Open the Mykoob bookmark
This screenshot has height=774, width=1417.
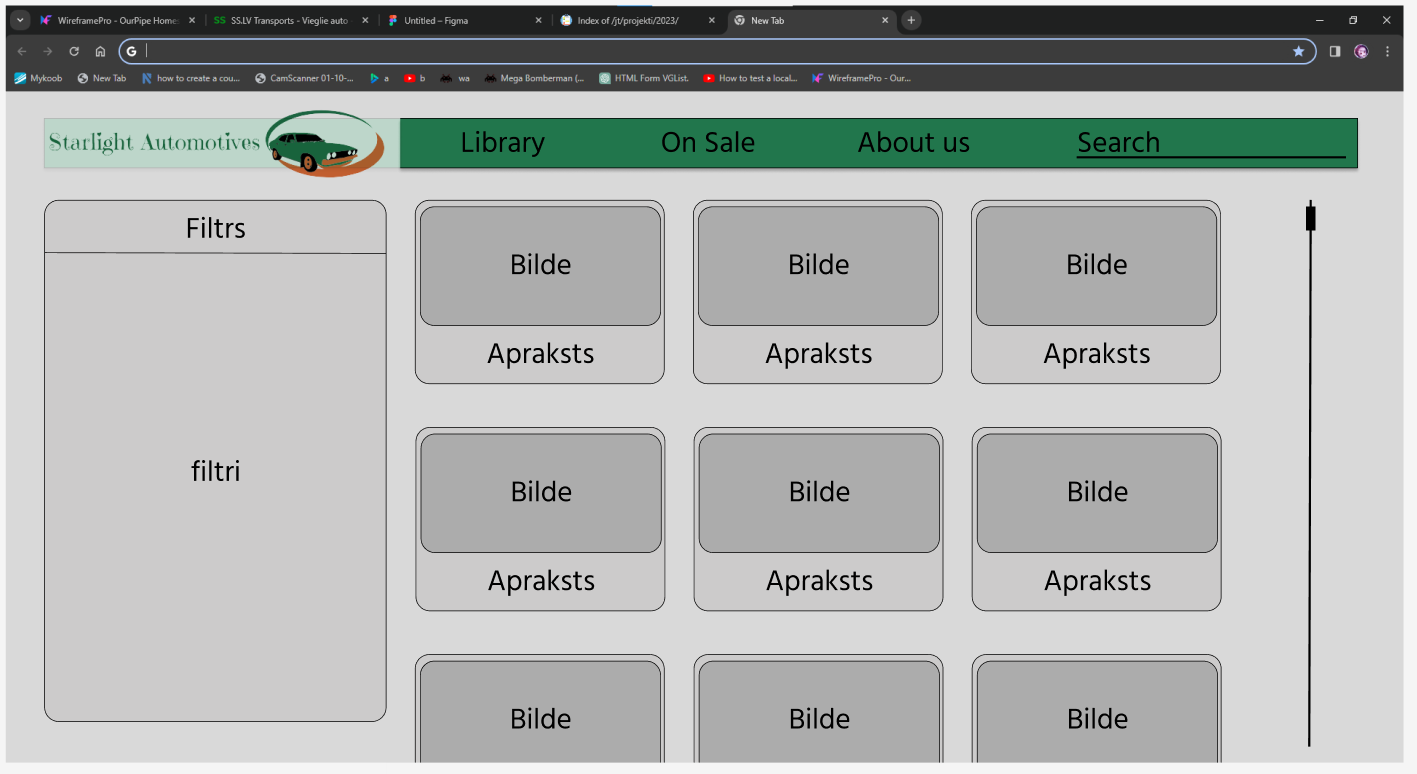point(38,78)
